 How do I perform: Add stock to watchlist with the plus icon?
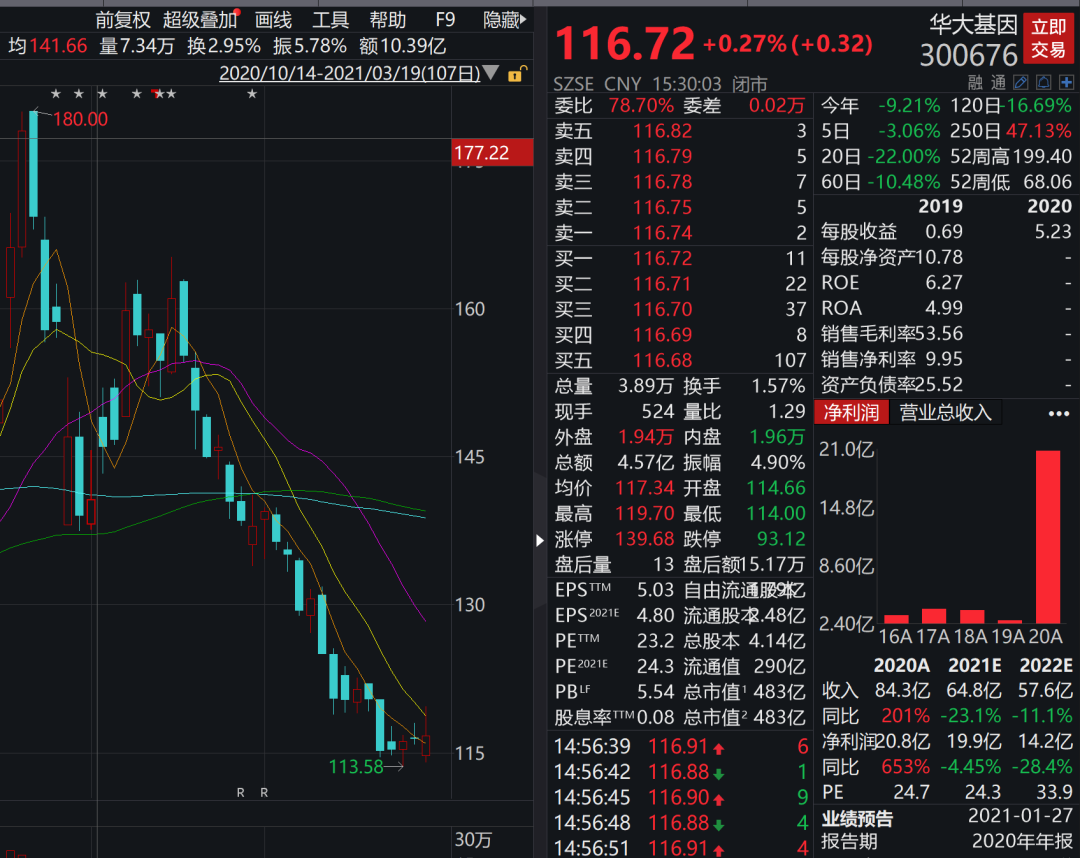[1064, 82]
